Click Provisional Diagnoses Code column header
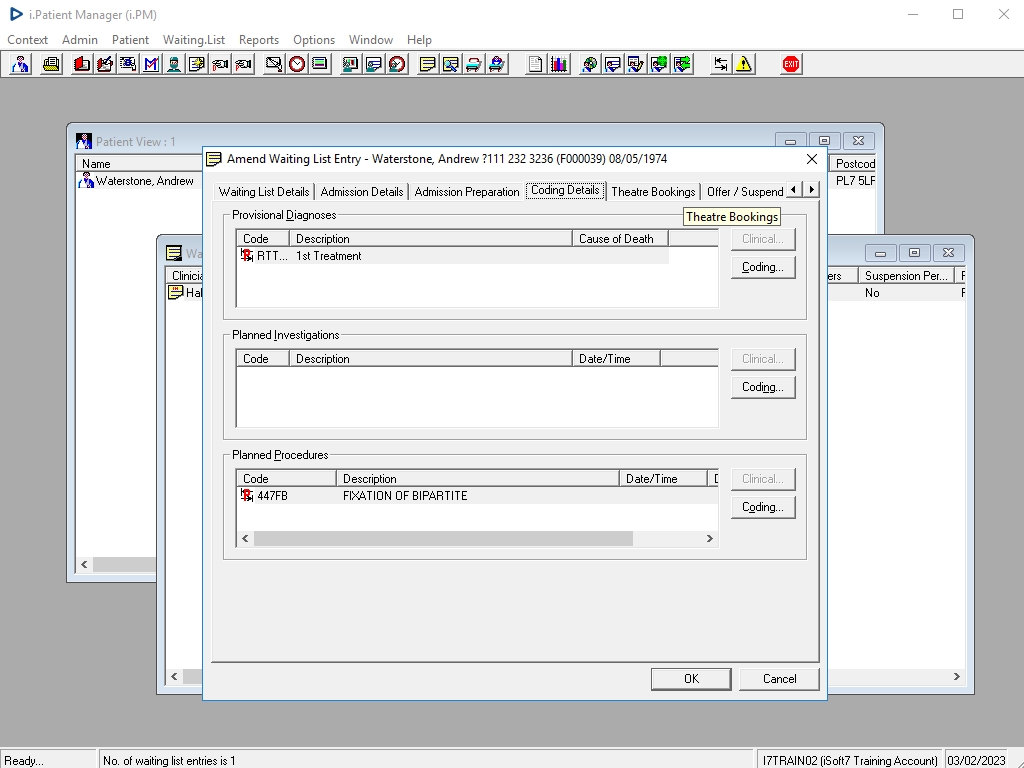This screenshot has height=768, width=1024. coord(263,239)
